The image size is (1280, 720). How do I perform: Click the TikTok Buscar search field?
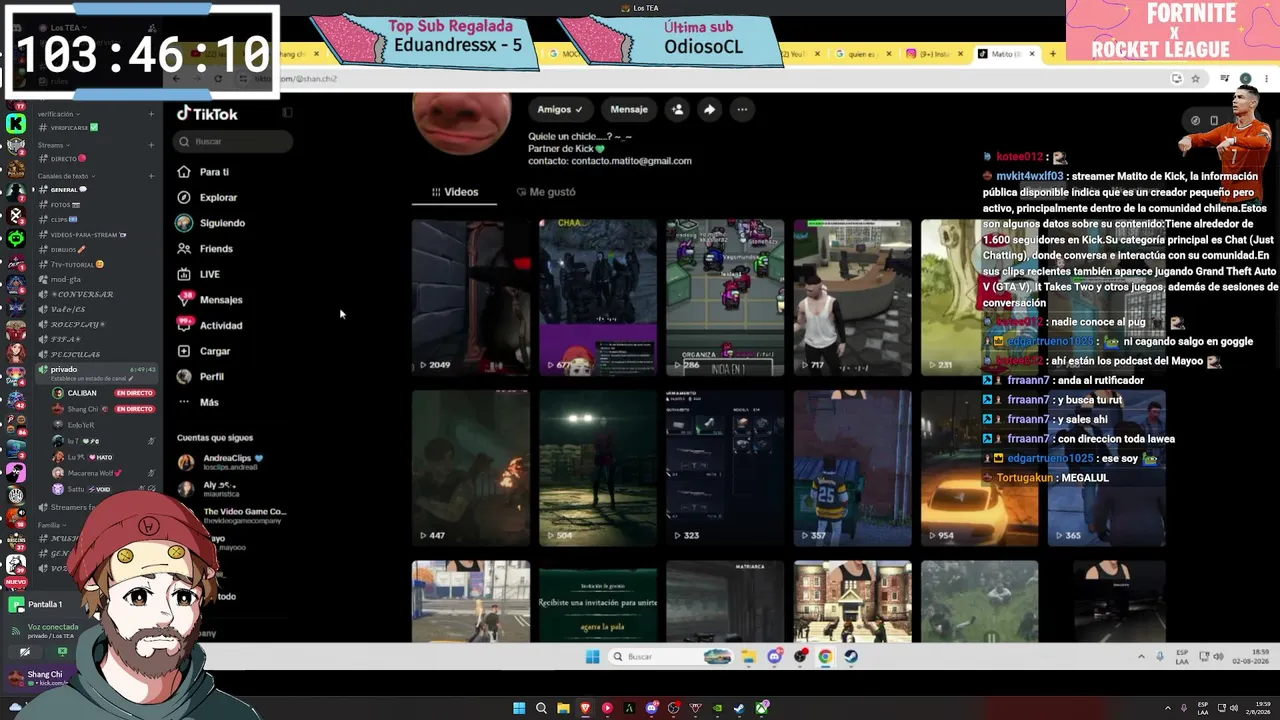233,142
